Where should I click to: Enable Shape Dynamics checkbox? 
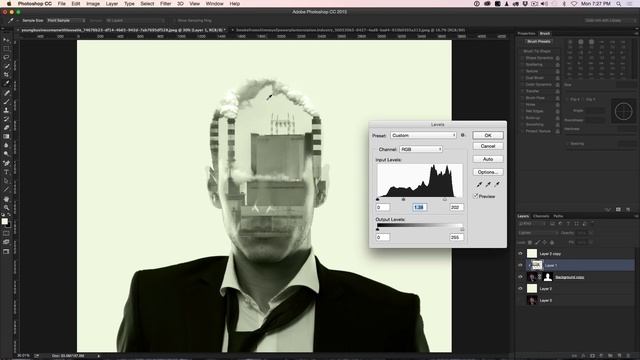coord(522,58)
